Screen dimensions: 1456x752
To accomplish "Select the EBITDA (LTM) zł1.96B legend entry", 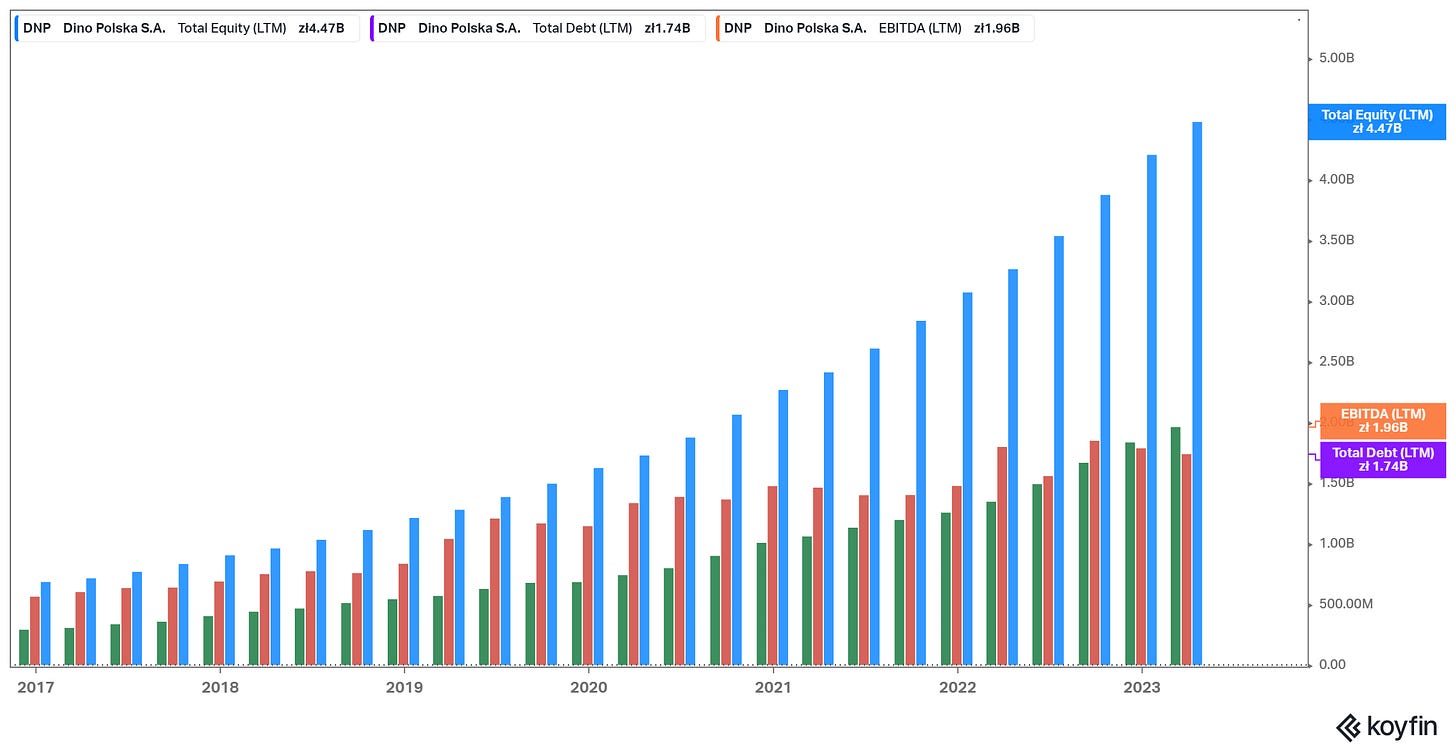I will click(x=875, y=28).
